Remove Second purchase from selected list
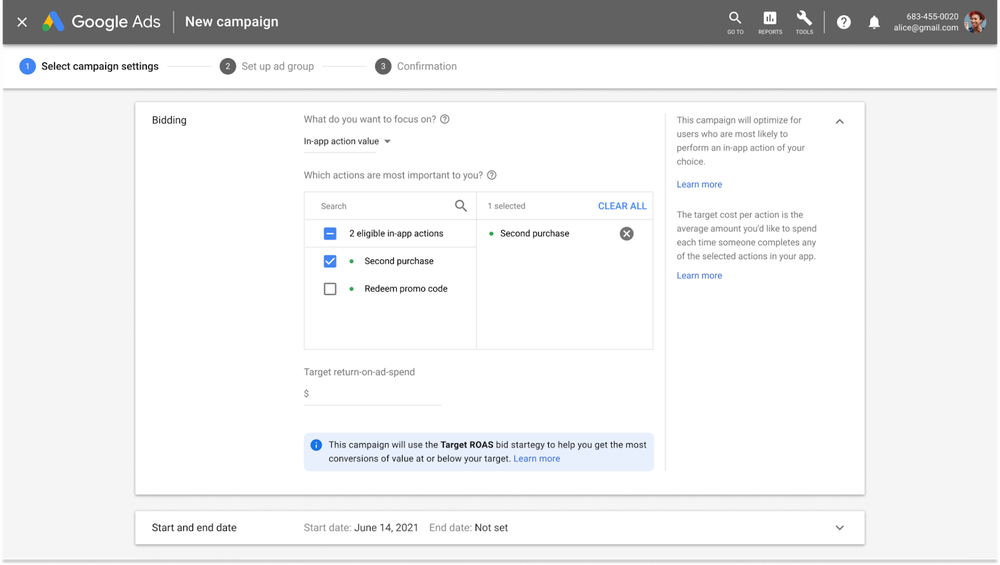 [x=626, y=234]
